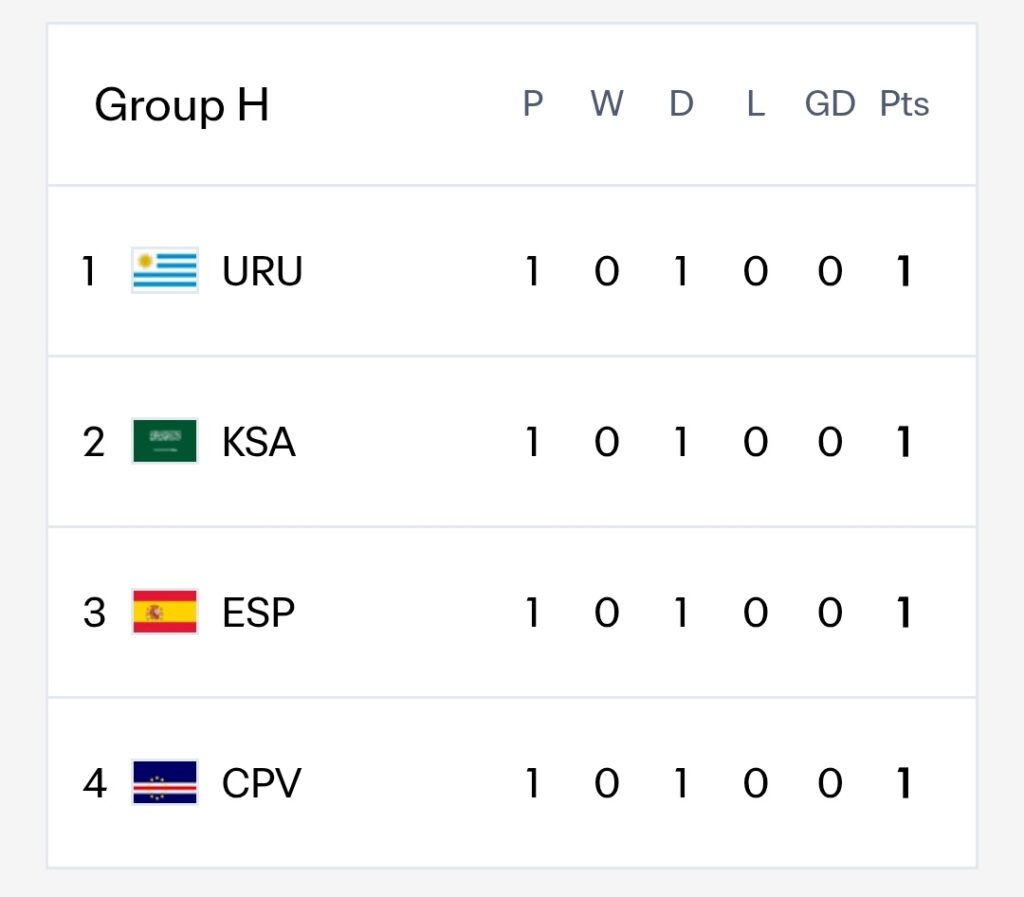Click the W column header
Image resolution: width=1024 pixels, height=897 pixels.
coord(607,103)
